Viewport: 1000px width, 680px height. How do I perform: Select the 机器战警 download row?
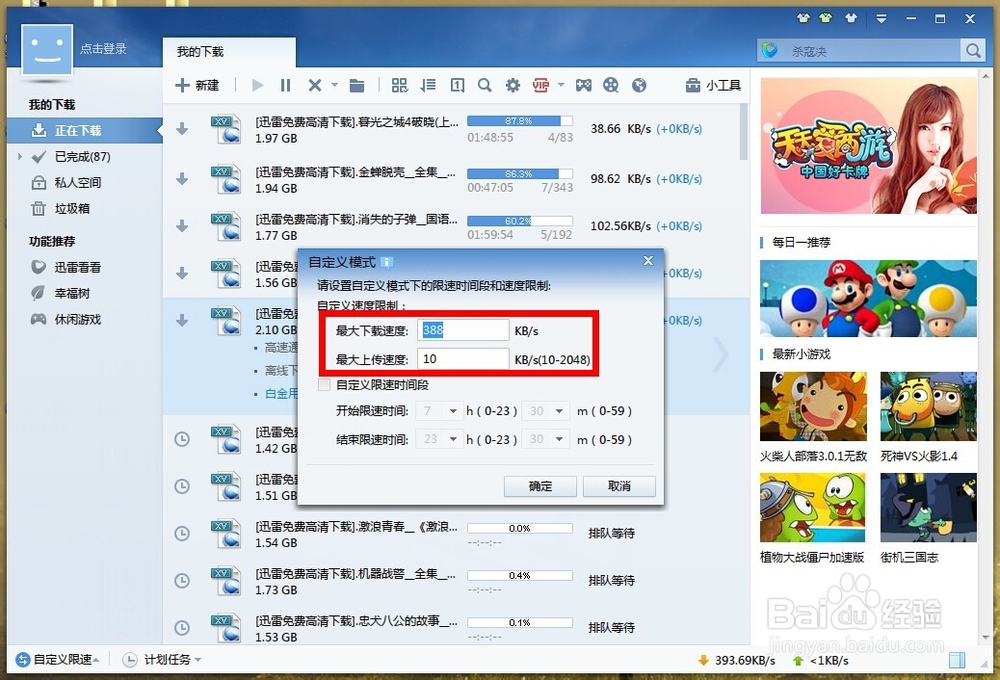pyautogui.click(x=455, y=581)
